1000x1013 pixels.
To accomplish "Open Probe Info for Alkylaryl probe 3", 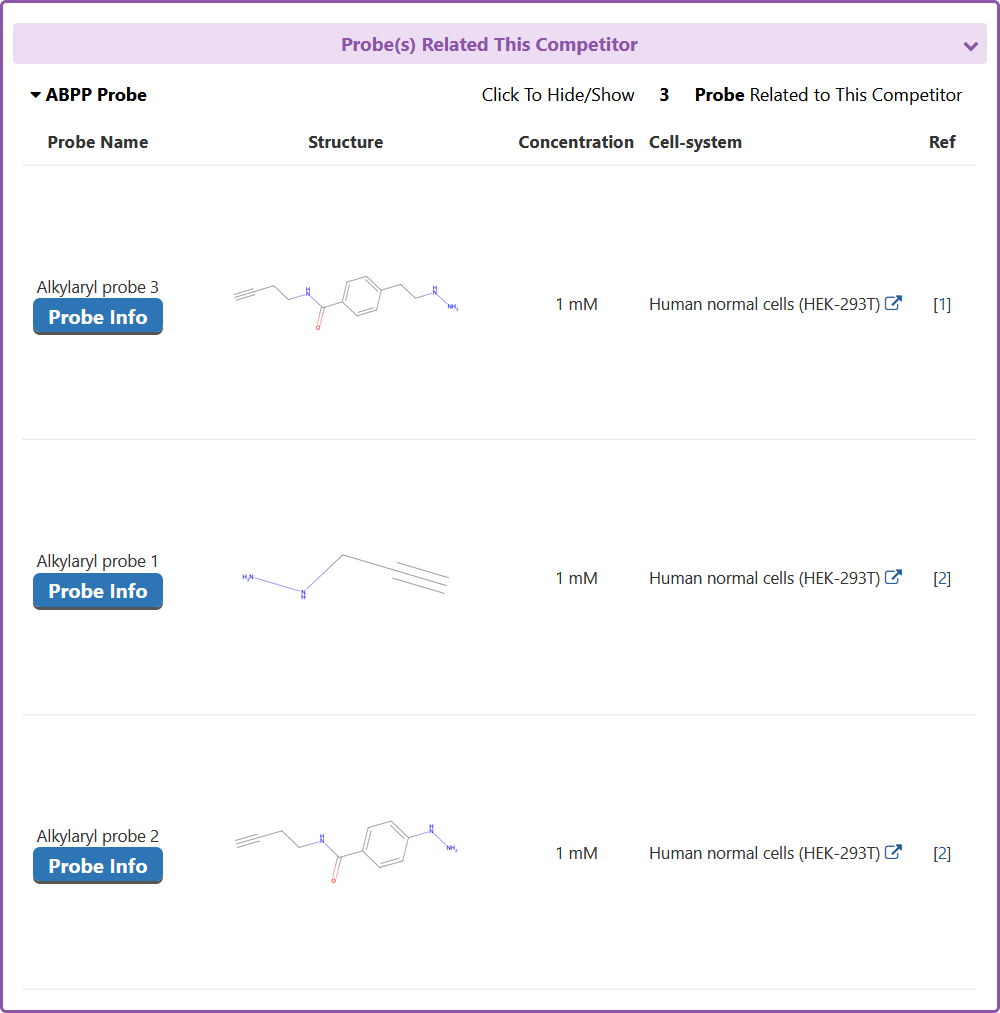I will pyautogui.click(x=98, y=317).
